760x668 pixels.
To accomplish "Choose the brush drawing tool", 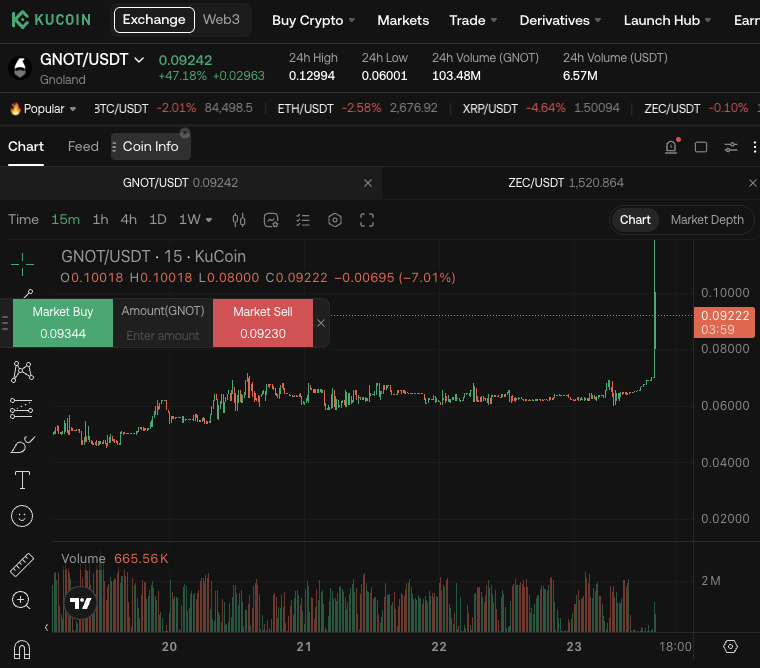I will (x=22, y=444).
